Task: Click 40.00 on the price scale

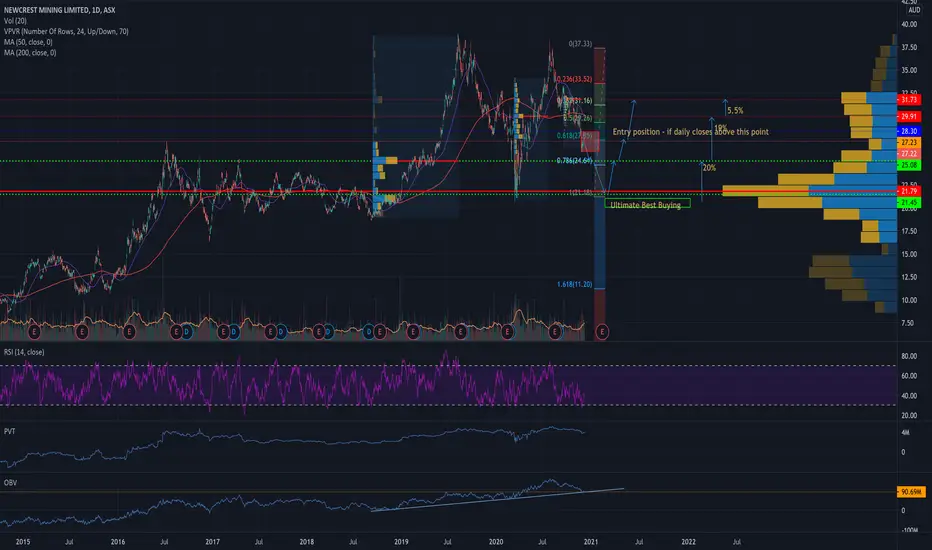Action: point(909,24)
